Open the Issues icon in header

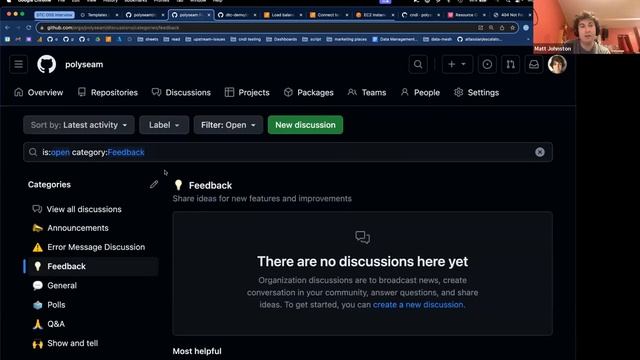click(487, 64)
